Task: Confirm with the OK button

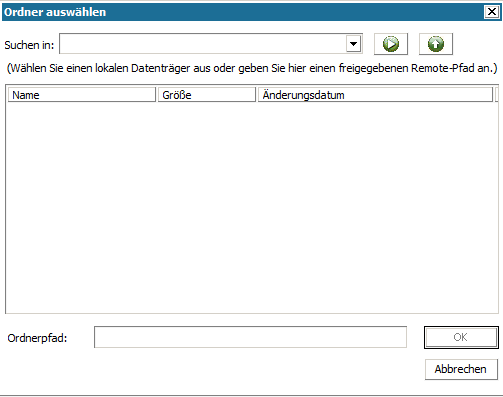Action: coord(461,337)
